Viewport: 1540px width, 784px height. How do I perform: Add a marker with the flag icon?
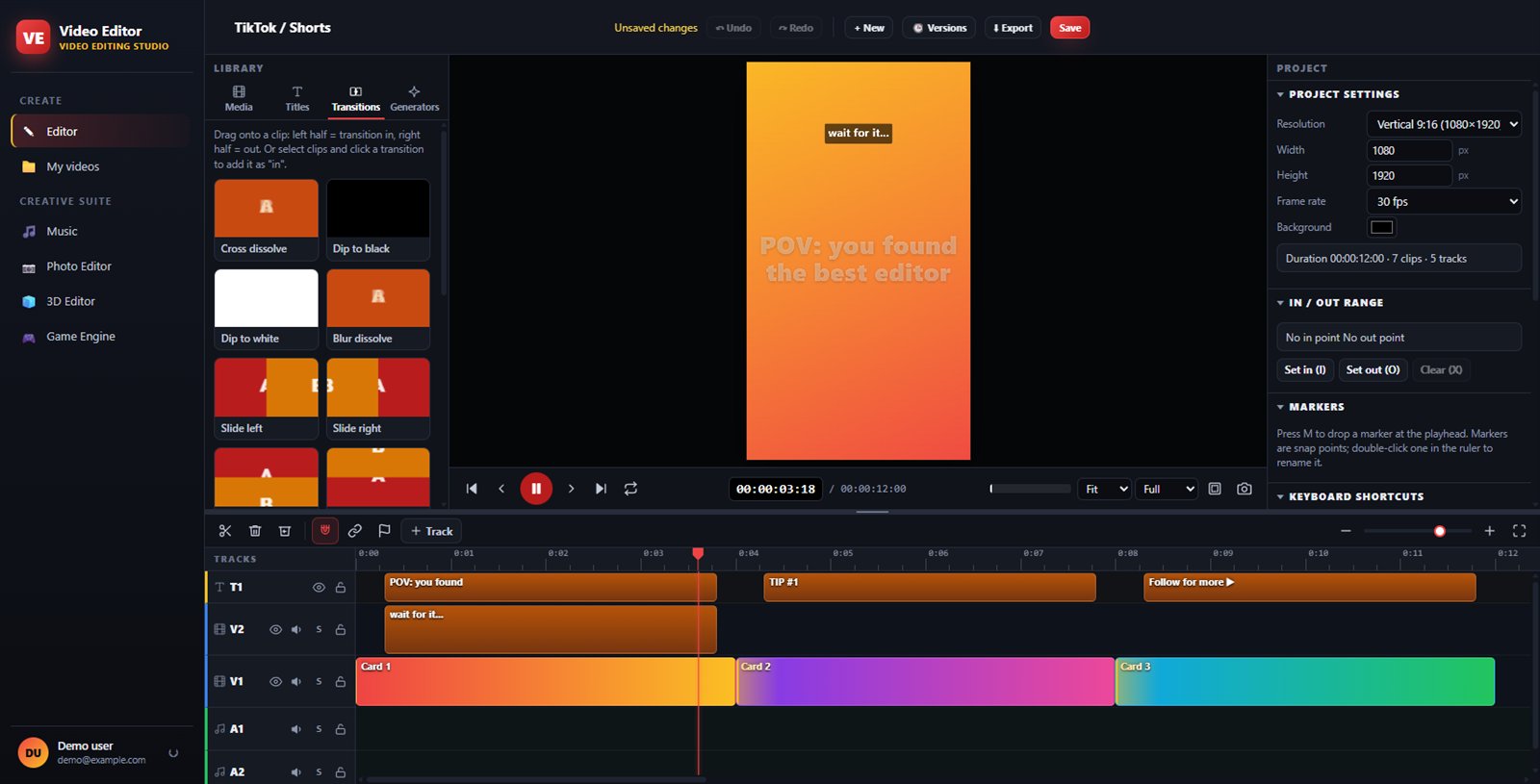[x=384, y=531]
